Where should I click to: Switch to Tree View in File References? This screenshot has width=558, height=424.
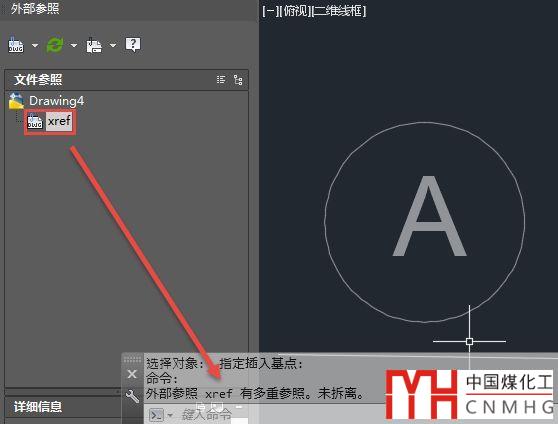[238, 80]
